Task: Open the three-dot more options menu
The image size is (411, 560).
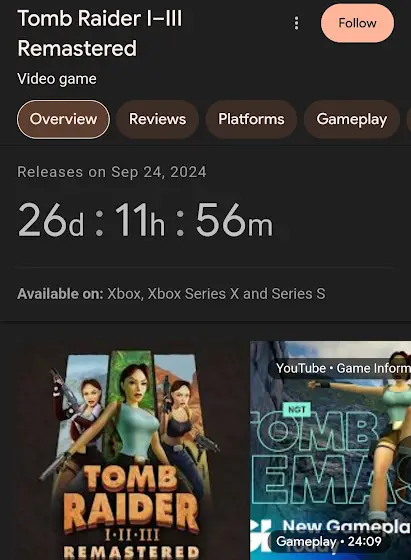Action: pyautogui.click(x=296, y=24)
